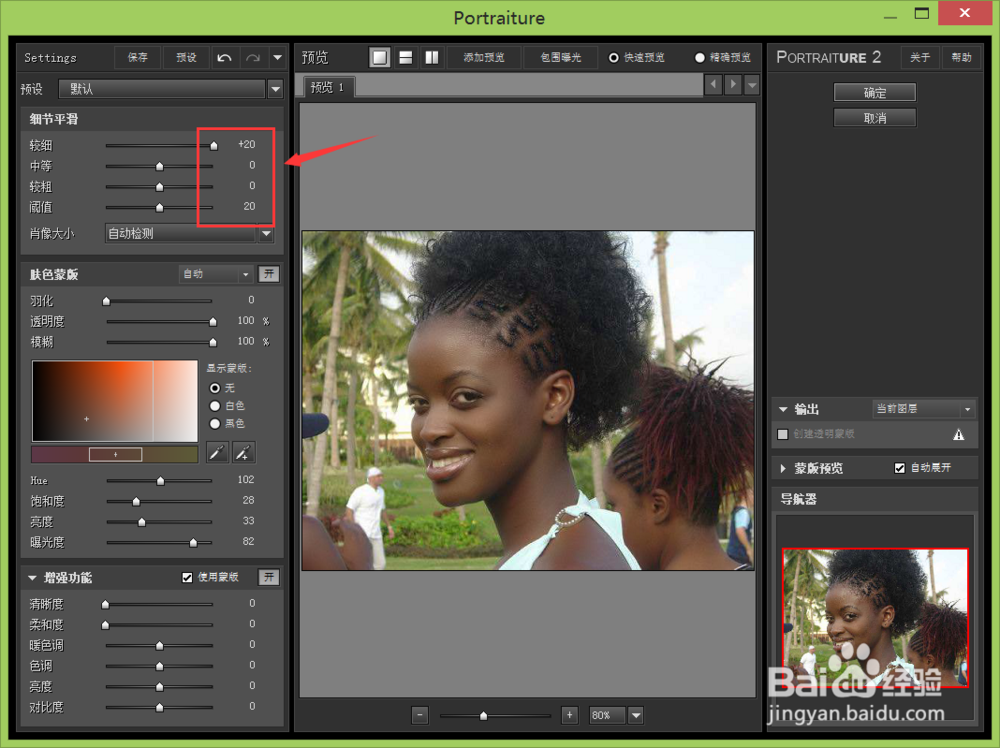Viewport: 1000px width, 748px height.
Task: Click 预设 button in Settings bar
Action: (186, 57)
